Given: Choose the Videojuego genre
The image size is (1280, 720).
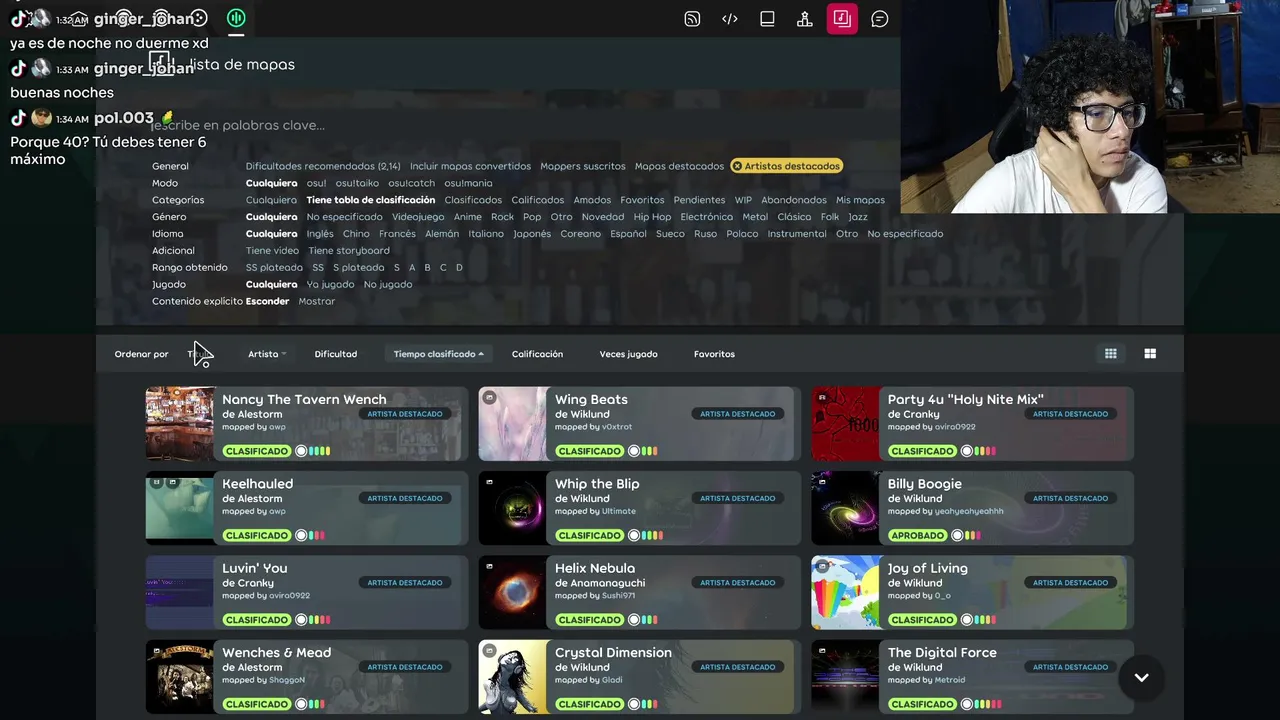Looking at the screenshot, I should tap(418, 217).
